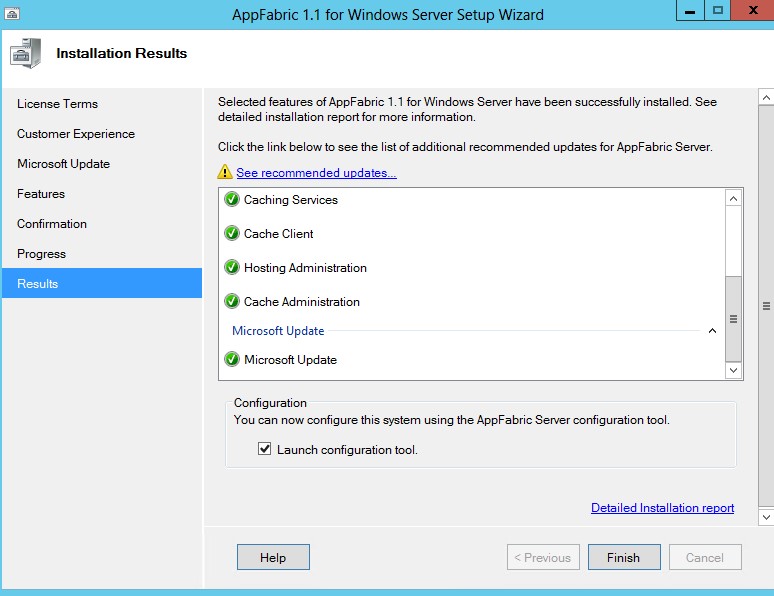Image resolution: width=774 pixels, height=596 pixels.
Task: Click the results list scrollbar thumb
Action: pyautogui.click(x=734, y=319)
